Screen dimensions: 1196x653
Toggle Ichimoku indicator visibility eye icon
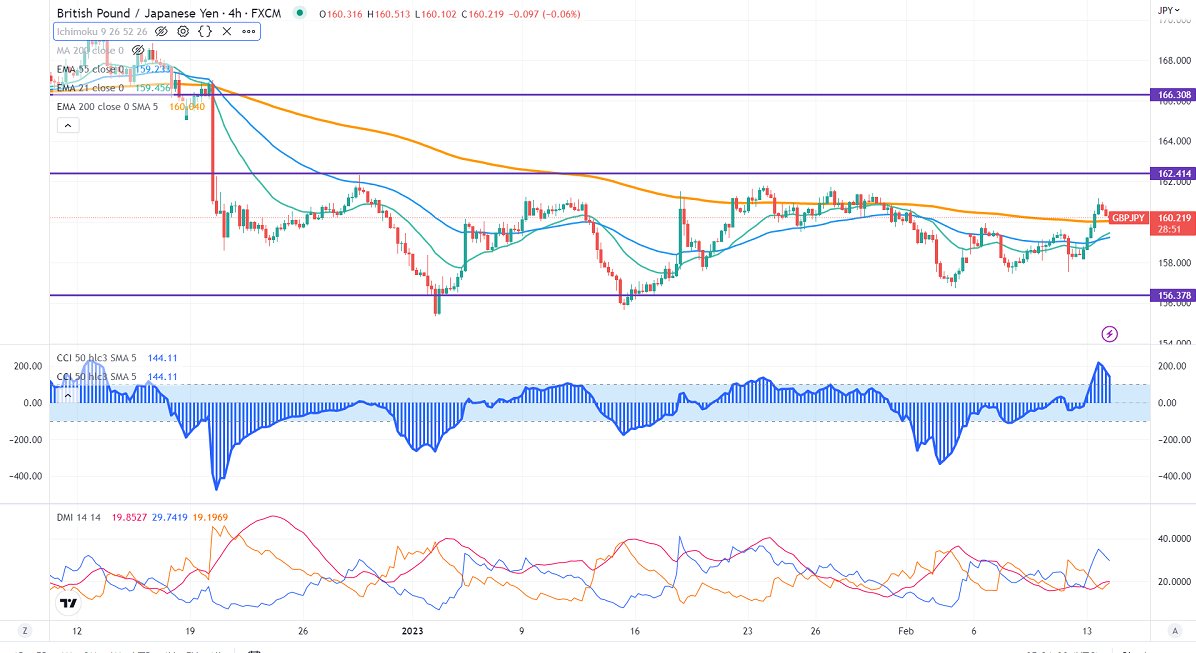[161, 31]
